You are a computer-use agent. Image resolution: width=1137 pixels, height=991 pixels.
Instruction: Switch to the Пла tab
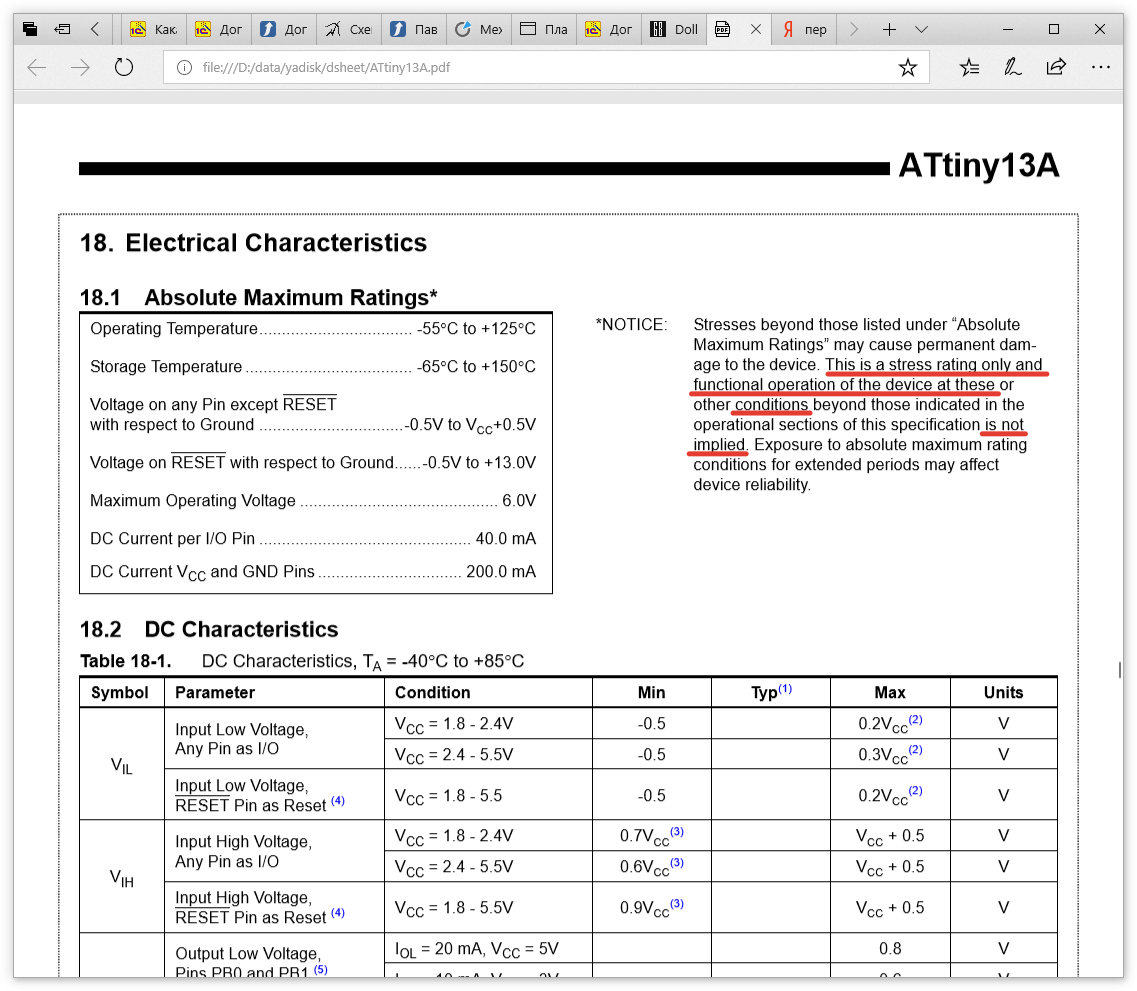(x=544, y=29)
